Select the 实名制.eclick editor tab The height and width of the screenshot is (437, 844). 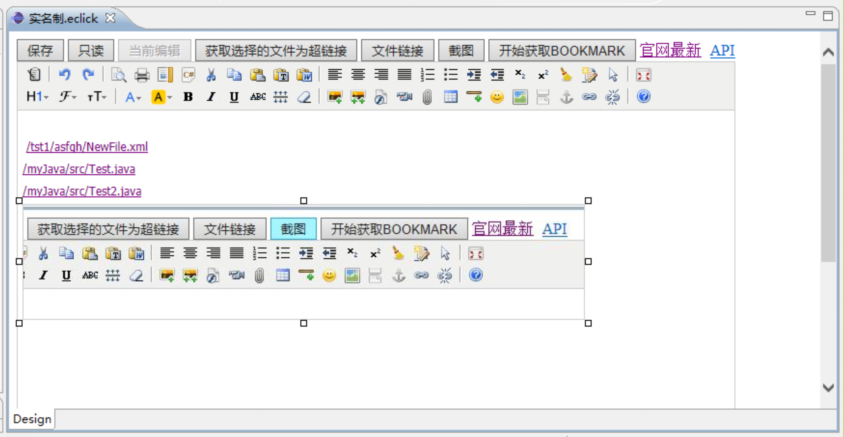(x=65, y=19)
